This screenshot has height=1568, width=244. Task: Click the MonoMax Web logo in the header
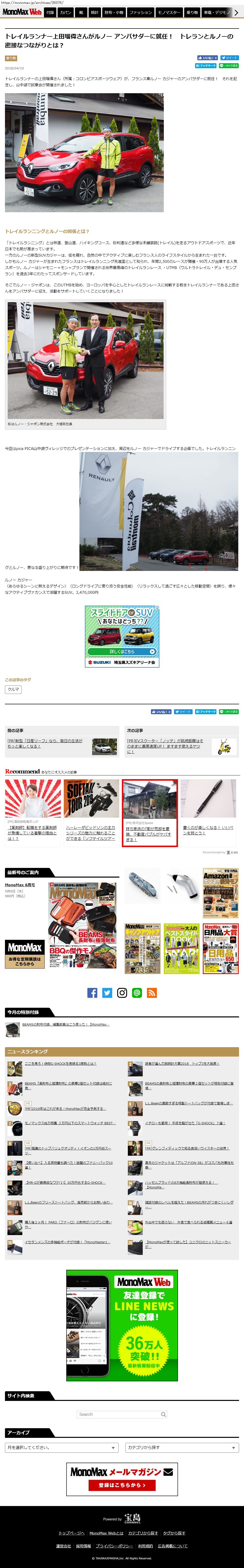click(22, 12)
